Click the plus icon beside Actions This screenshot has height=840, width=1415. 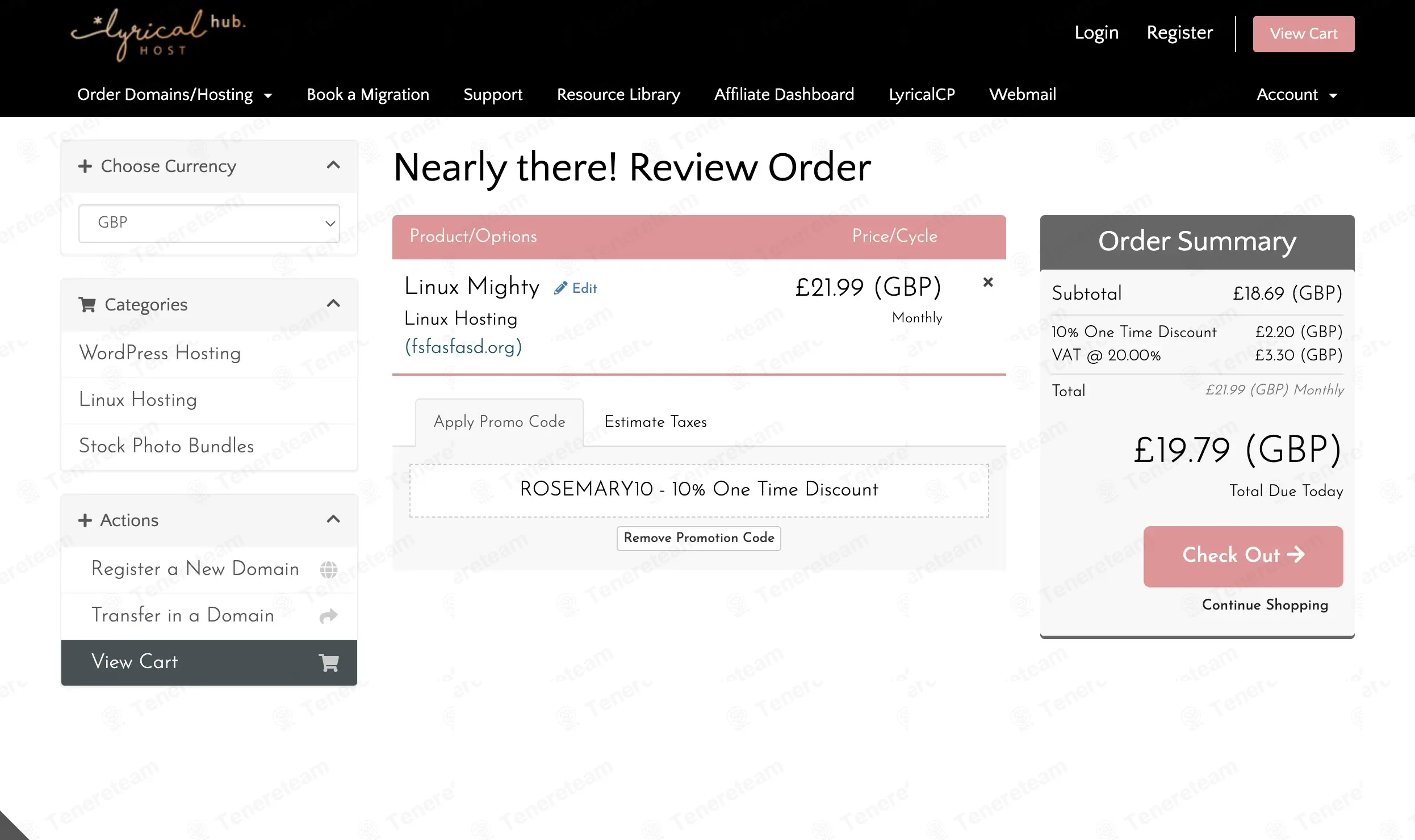click(85, 520)
